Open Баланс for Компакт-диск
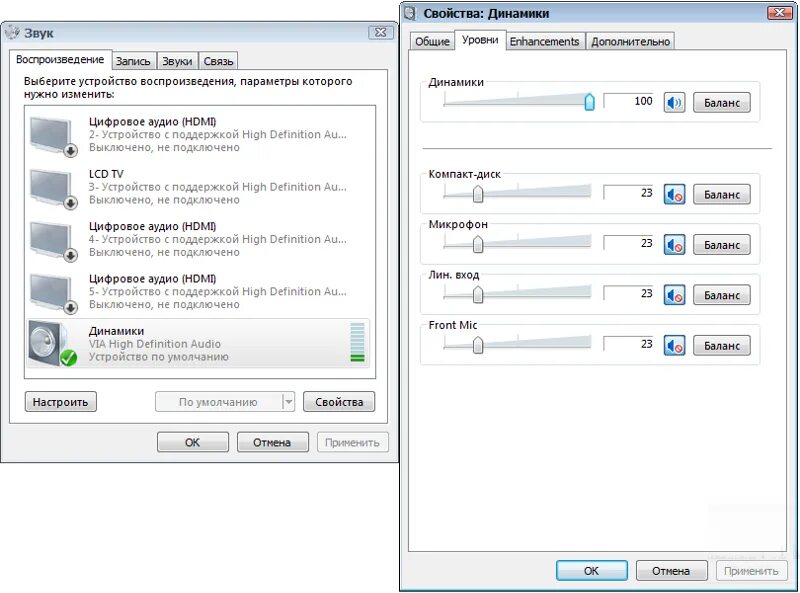This screenshot has width=800, height=593. pos(722,194)
